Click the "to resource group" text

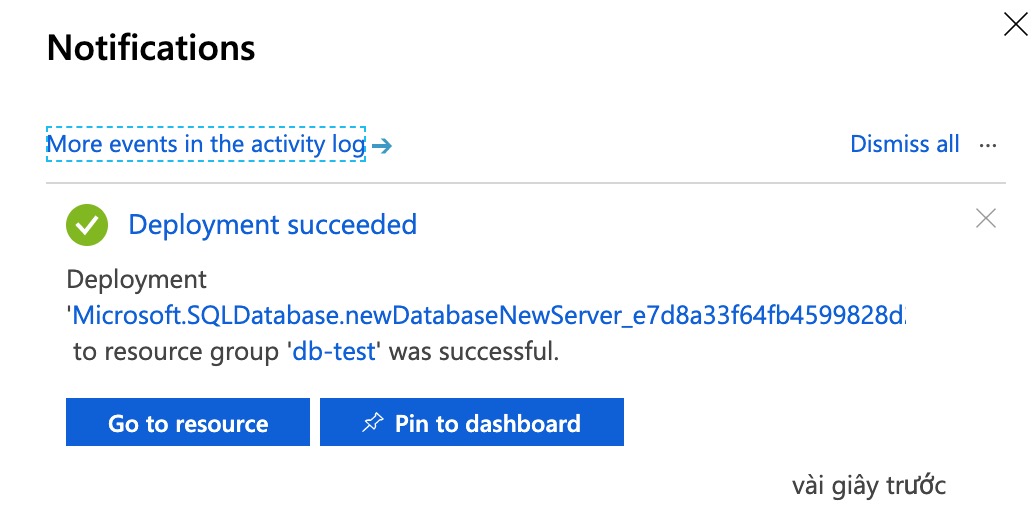click(x=178, y=352)
